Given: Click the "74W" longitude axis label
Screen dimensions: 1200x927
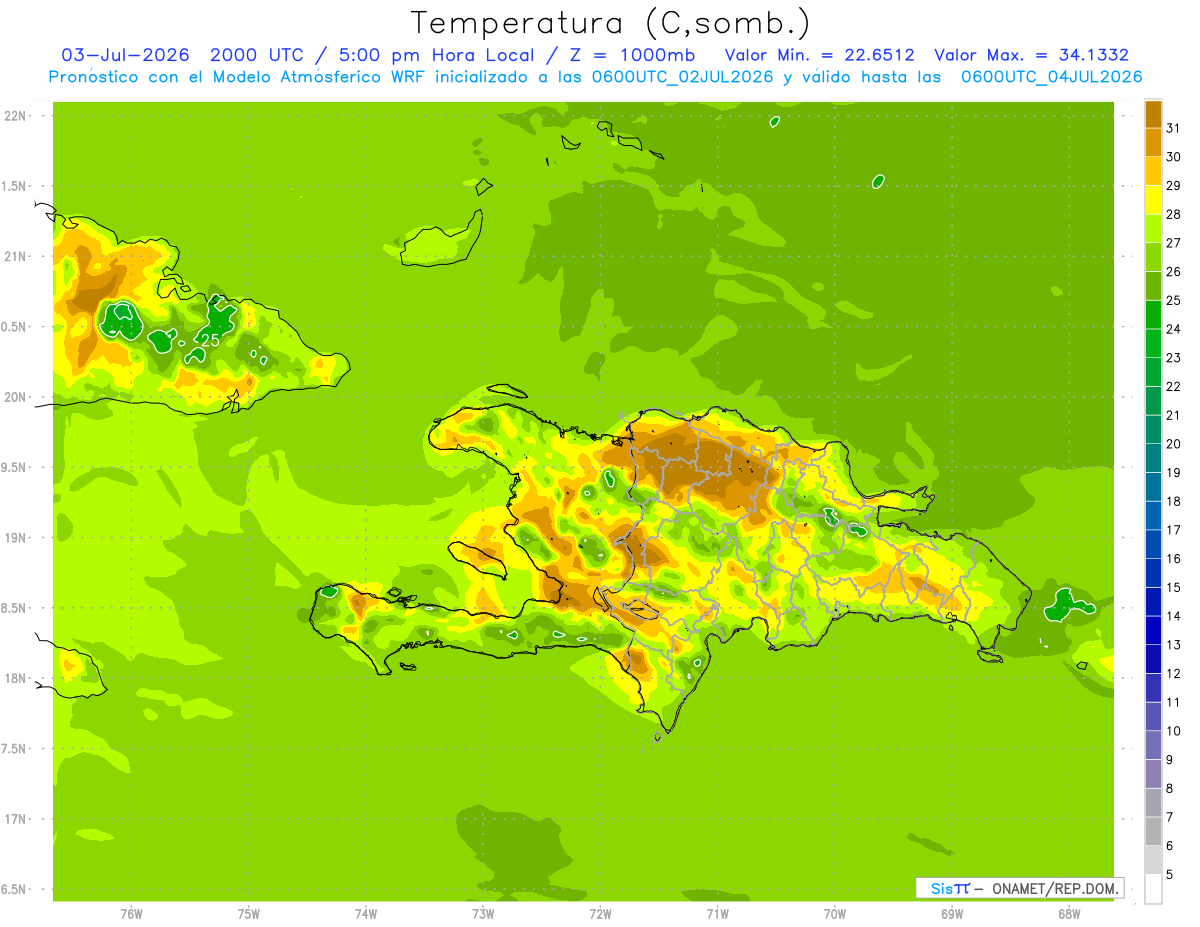Looking at the screenshot, I should pos(365,914).
